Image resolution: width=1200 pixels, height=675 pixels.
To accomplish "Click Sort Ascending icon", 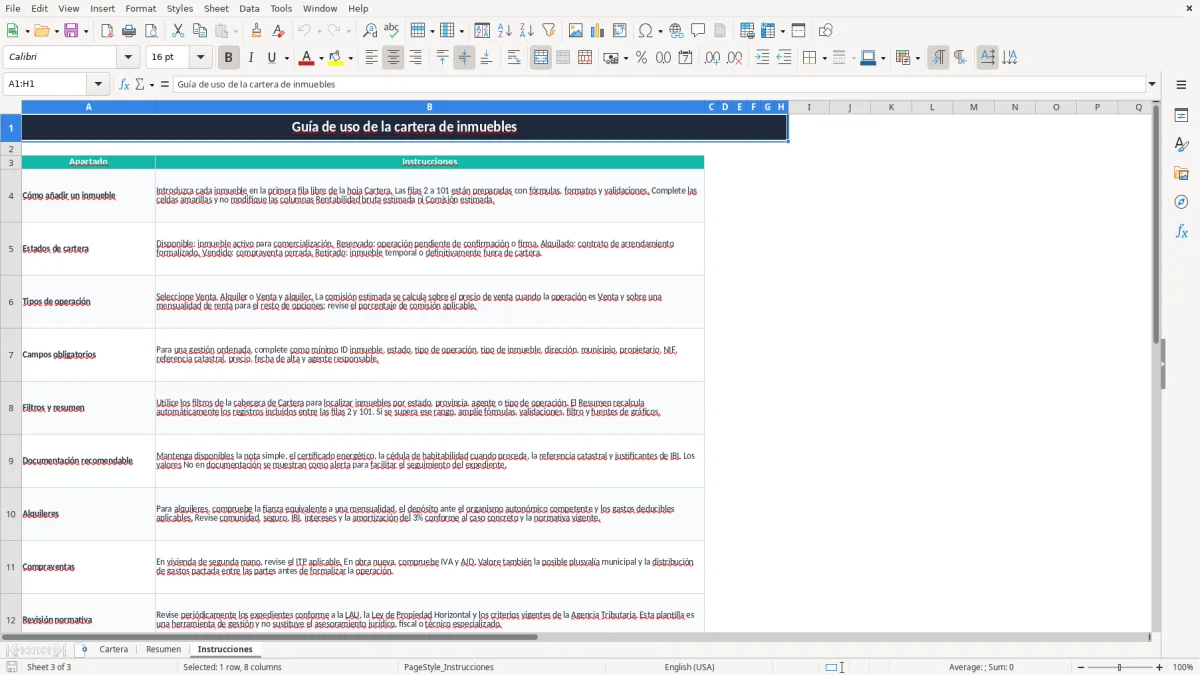I will tap(505, 31).
